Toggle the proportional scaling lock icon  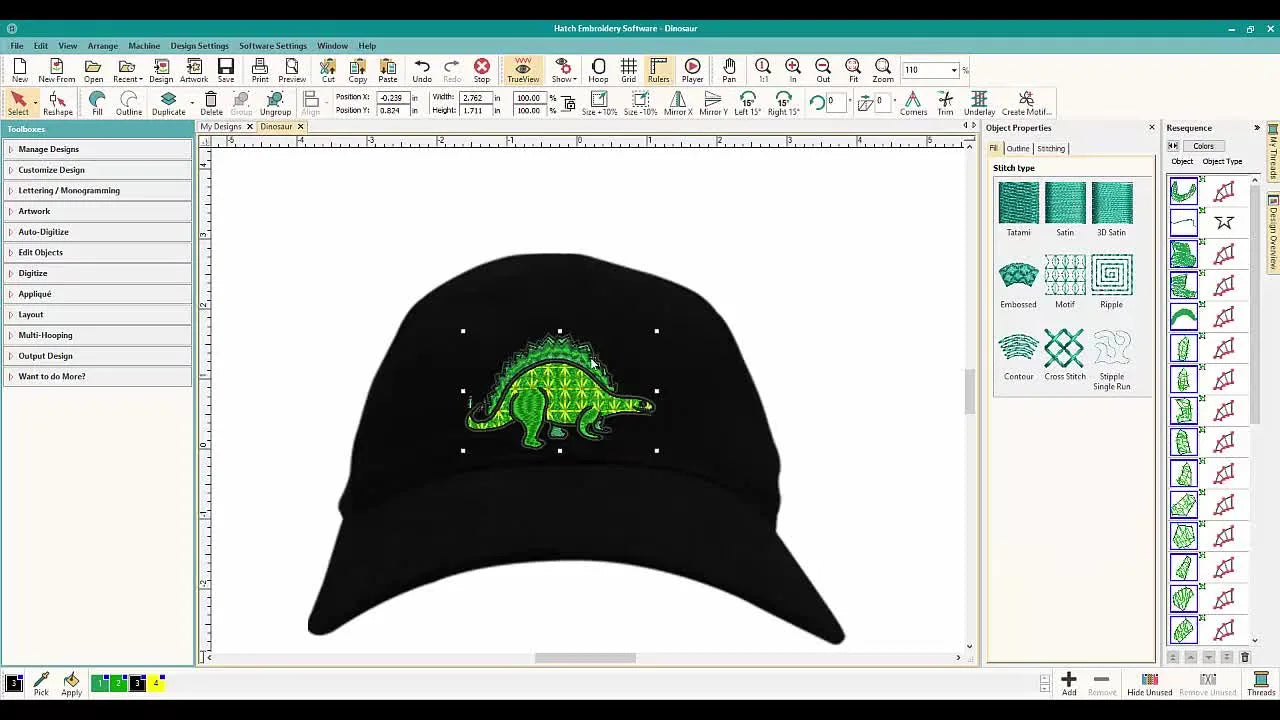(x=569, y=103)
